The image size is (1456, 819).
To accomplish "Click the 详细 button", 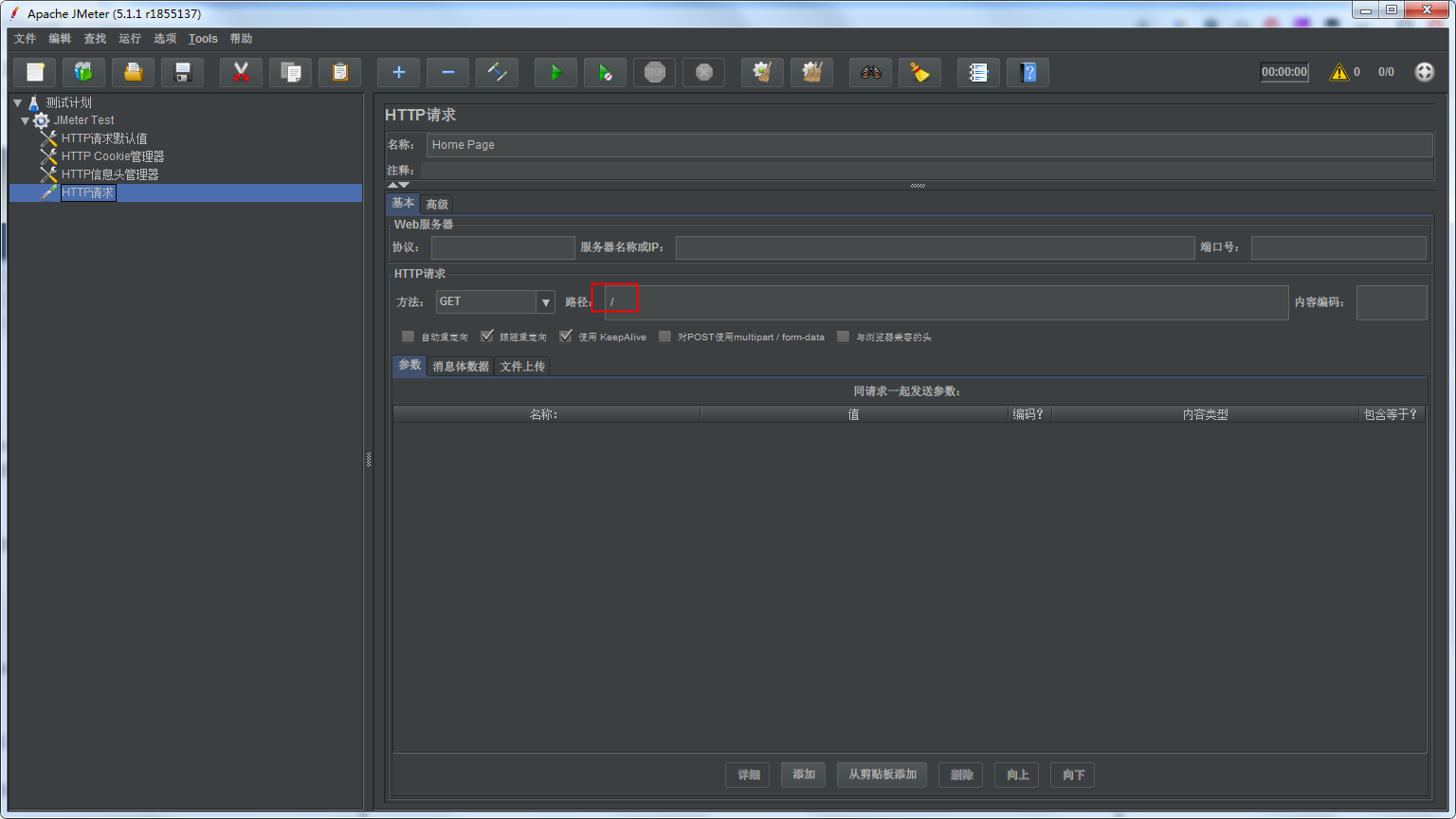I will (x=748, y=774).
